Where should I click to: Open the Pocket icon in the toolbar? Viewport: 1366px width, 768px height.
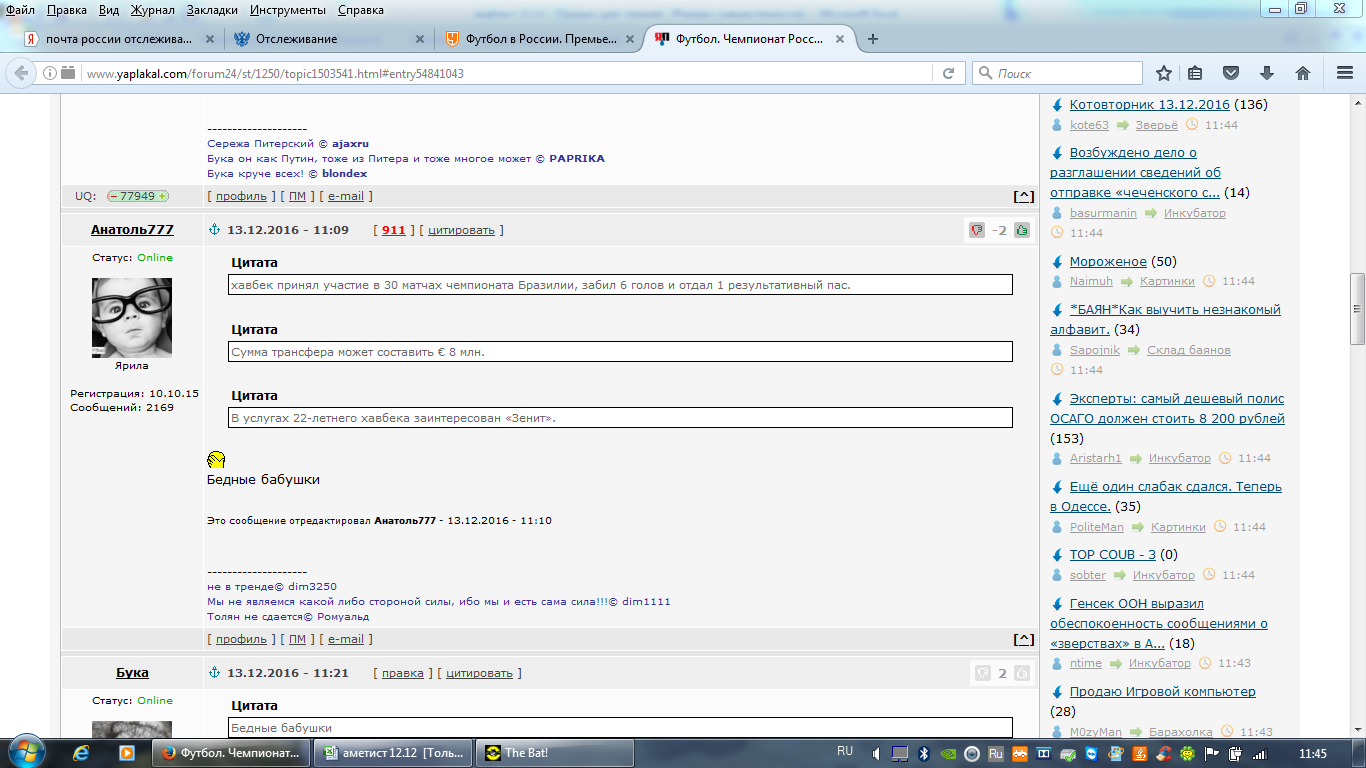click(x=1232, y=73)
